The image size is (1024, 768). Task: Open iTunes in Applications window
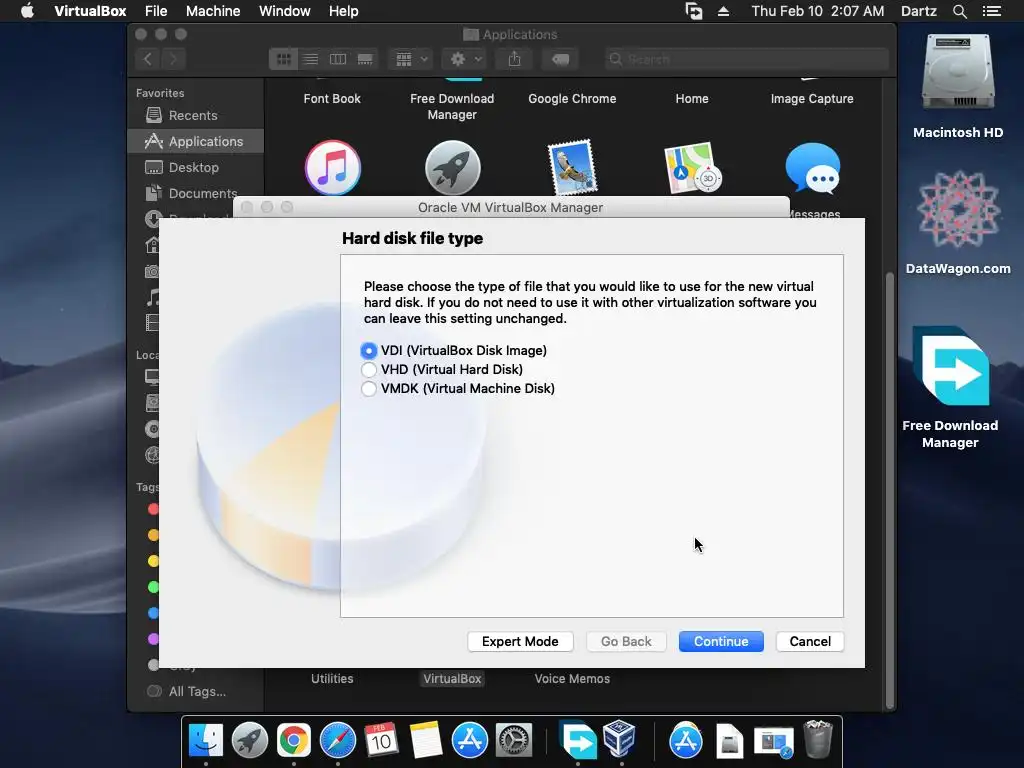(x=332, y=168)
